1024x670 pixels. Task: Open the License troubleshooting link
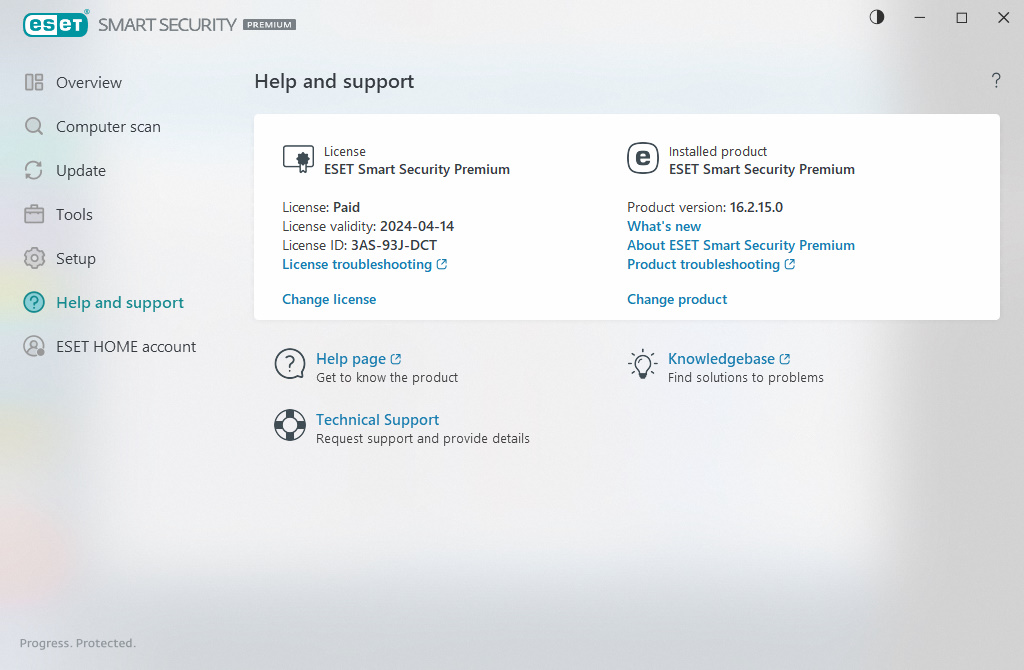[357, 264]
